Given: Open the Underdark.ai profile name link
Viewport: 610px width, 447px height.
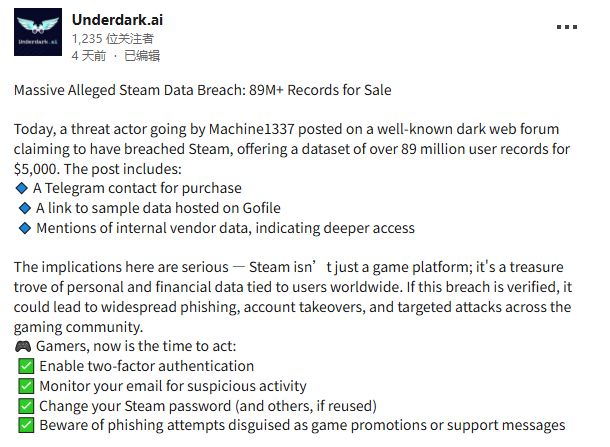Looking at the screenshot, I should point(117,19).
